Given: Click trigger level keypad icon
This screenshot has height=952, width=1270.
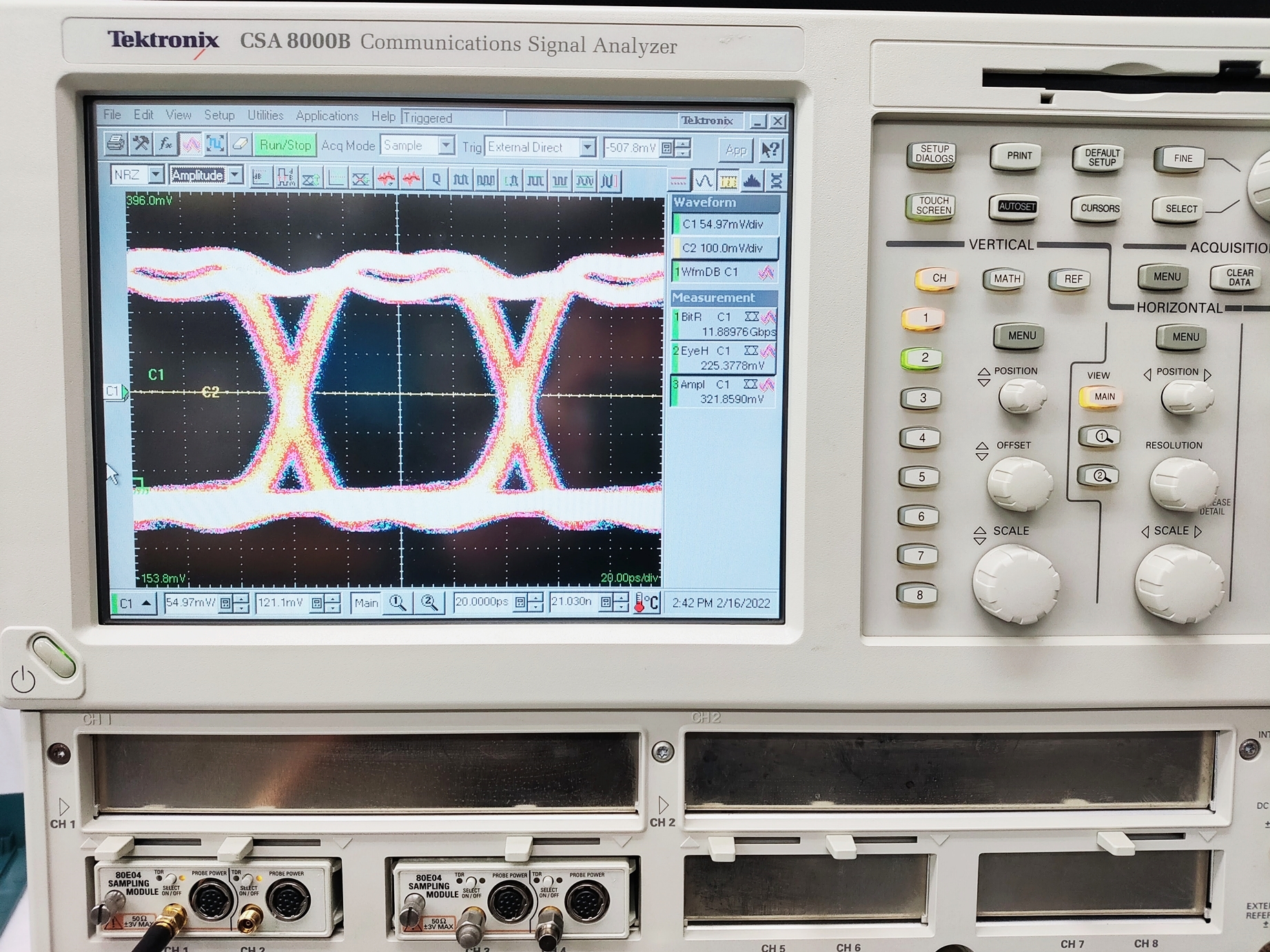Looking at the screenshot, I should click(x=666, y=148).
